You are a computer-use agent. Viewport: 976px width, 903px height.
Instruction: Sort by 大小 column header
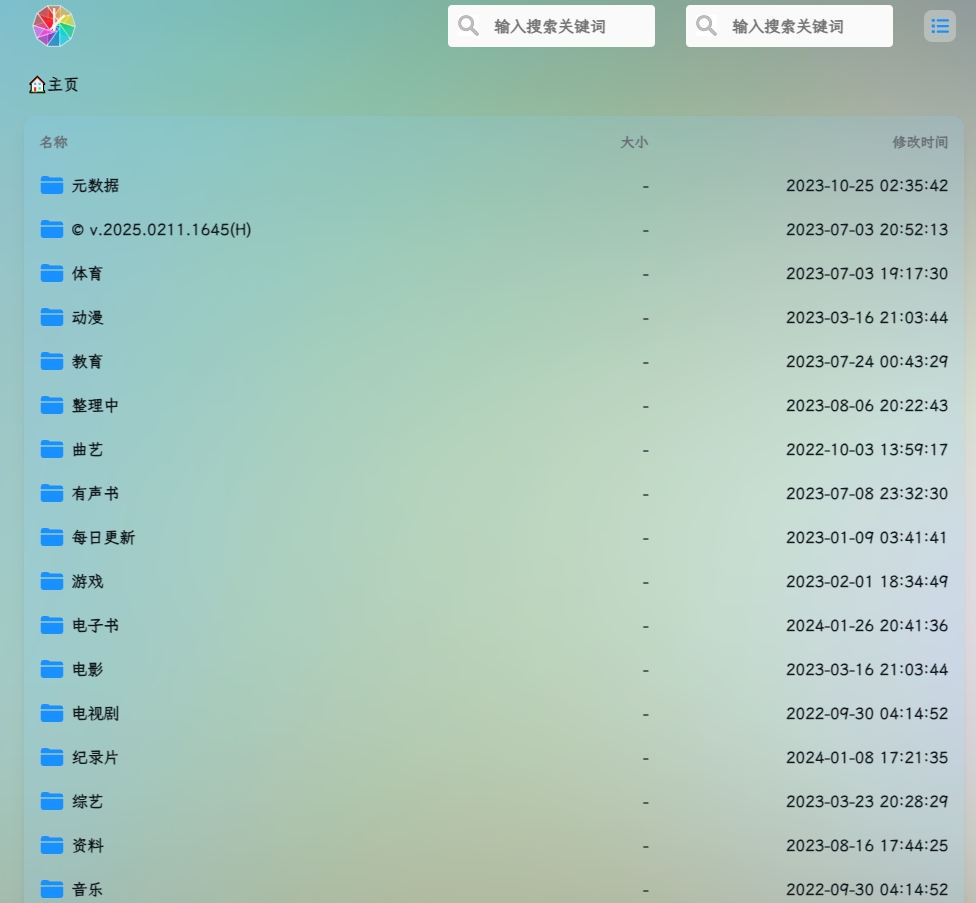coord(634,143)
